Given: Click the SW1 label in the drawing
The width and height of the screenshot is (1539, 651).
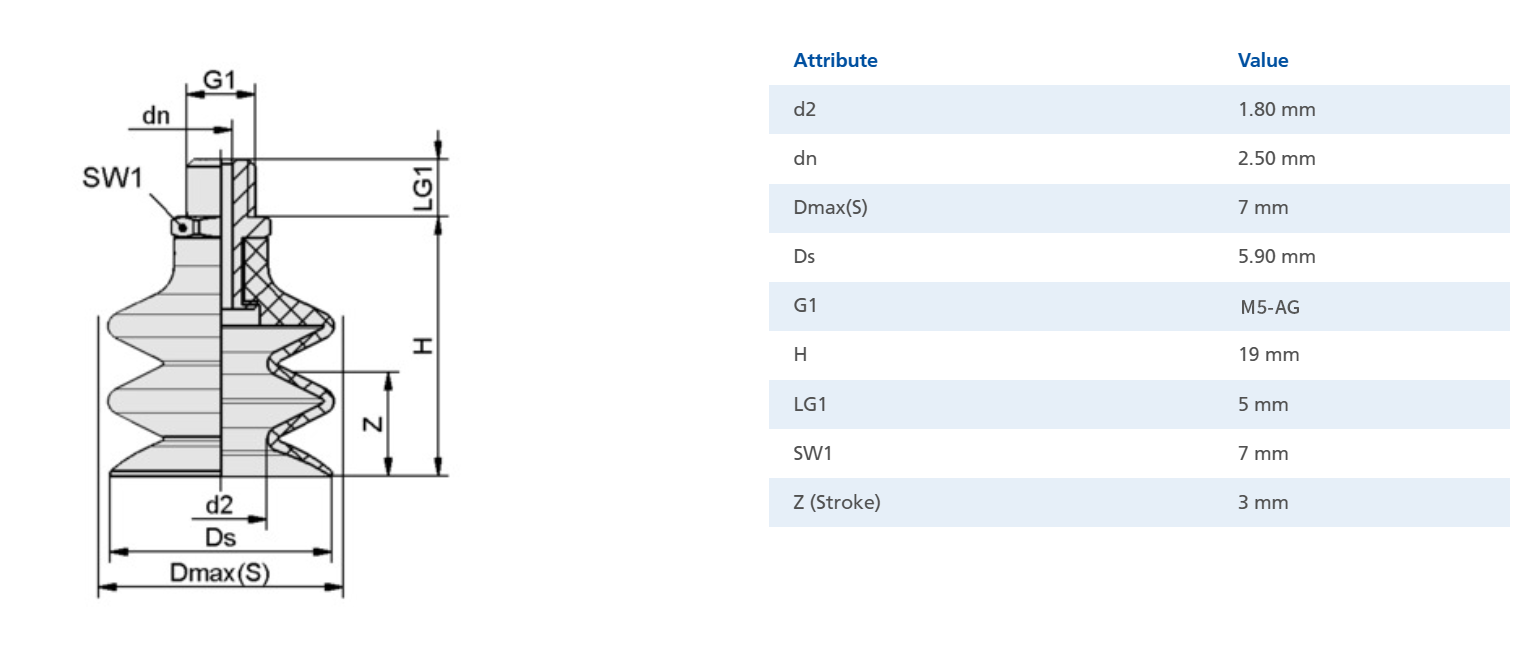Looking at the screenshot, I should 114,178.
